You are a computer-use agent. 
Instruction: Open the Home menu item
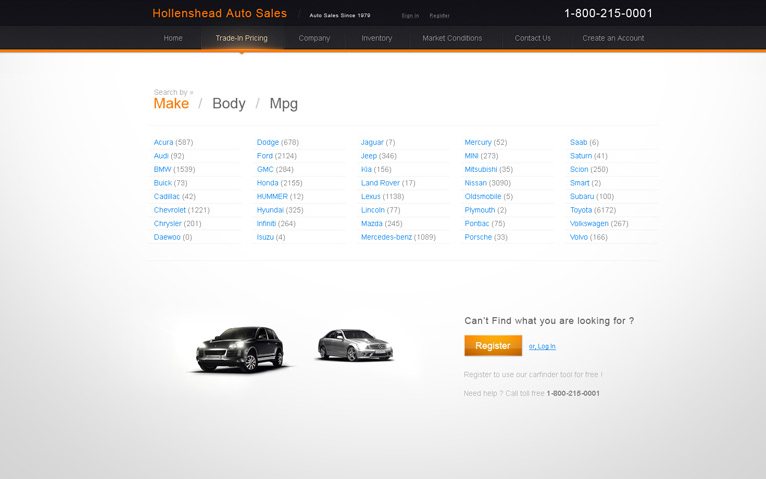click(x=173, y=38)
